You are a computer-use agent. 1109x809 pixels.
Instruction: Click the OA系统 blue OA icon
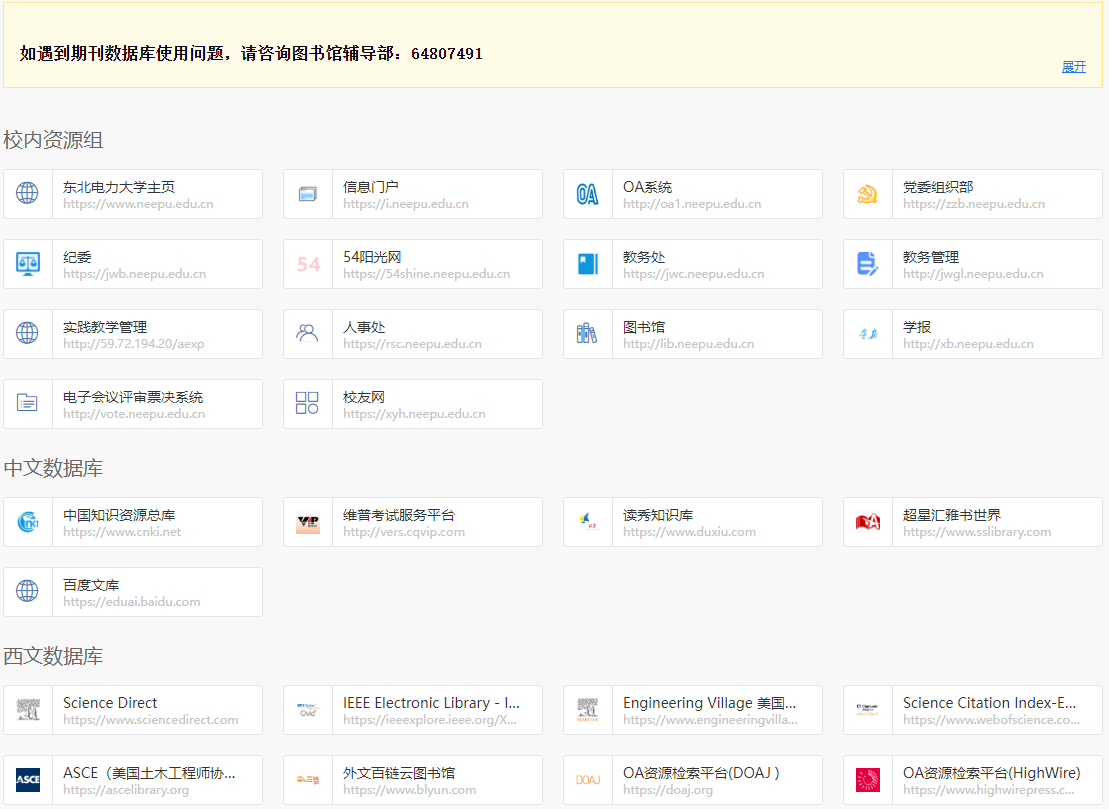588,194
